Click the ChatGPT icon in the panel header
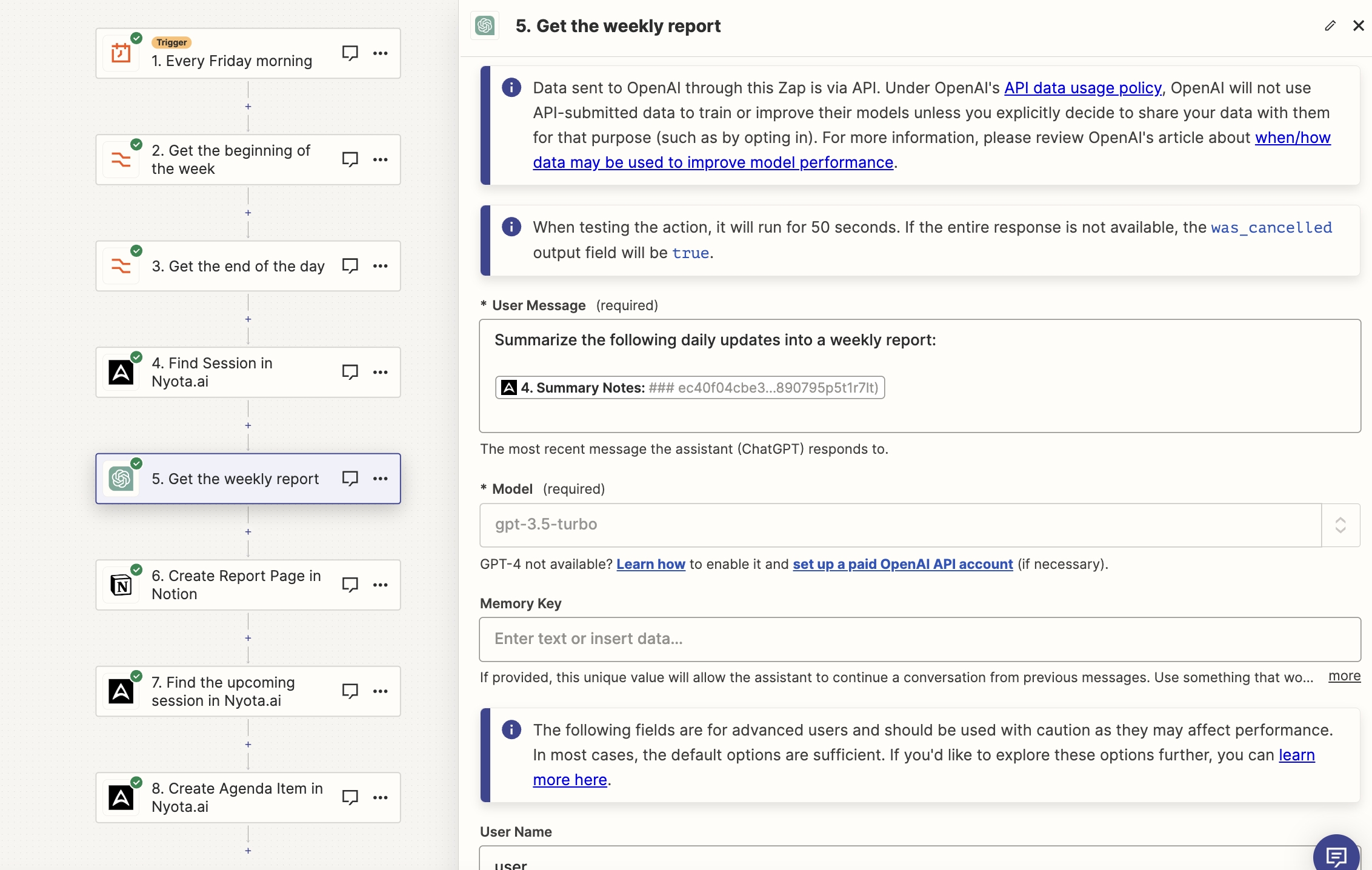Screen dimensions: 1372x870 (485, 25)
